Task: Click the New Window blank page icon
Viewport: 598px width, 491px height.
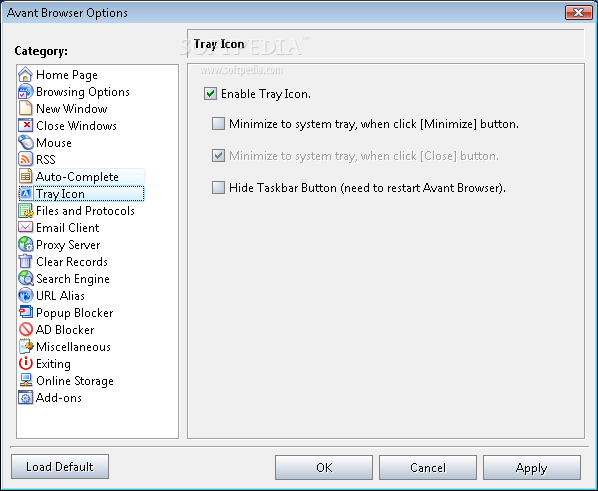Action: point(25,108)
